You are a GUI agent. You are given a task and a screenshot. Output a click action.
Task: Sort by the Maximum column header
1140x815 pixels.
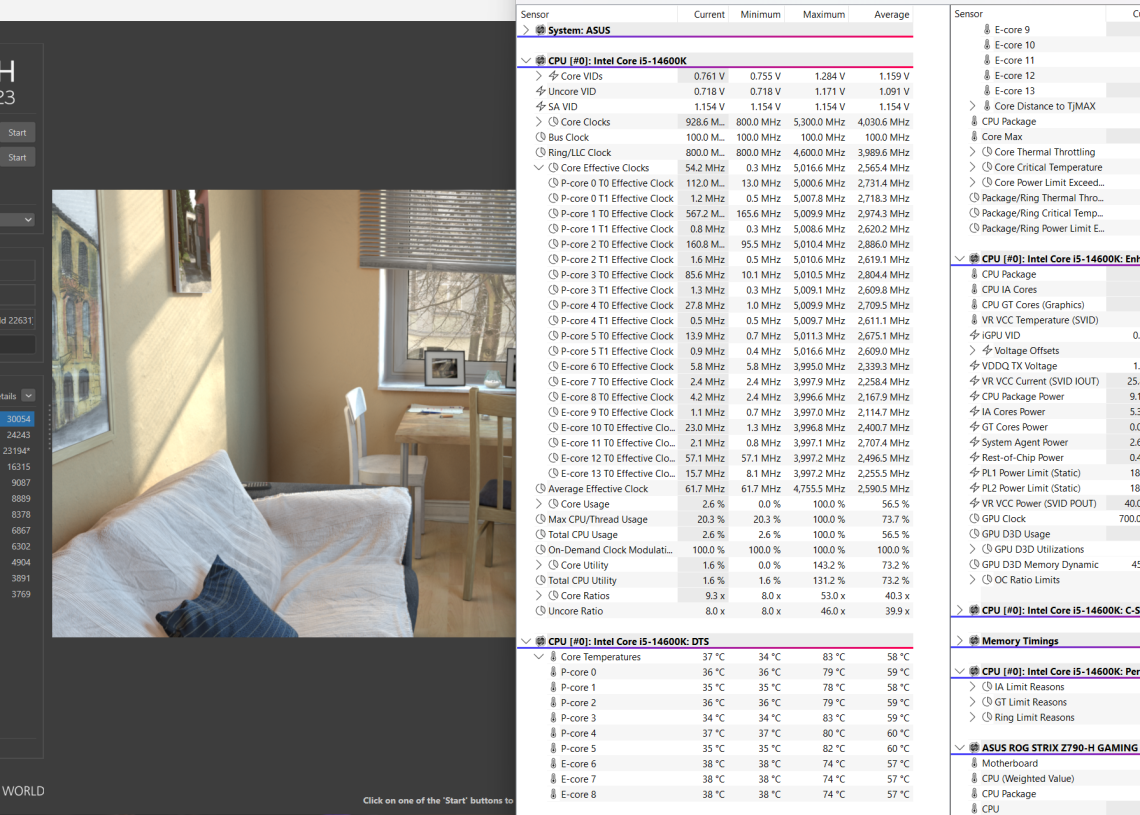click(x=816, y=14)
